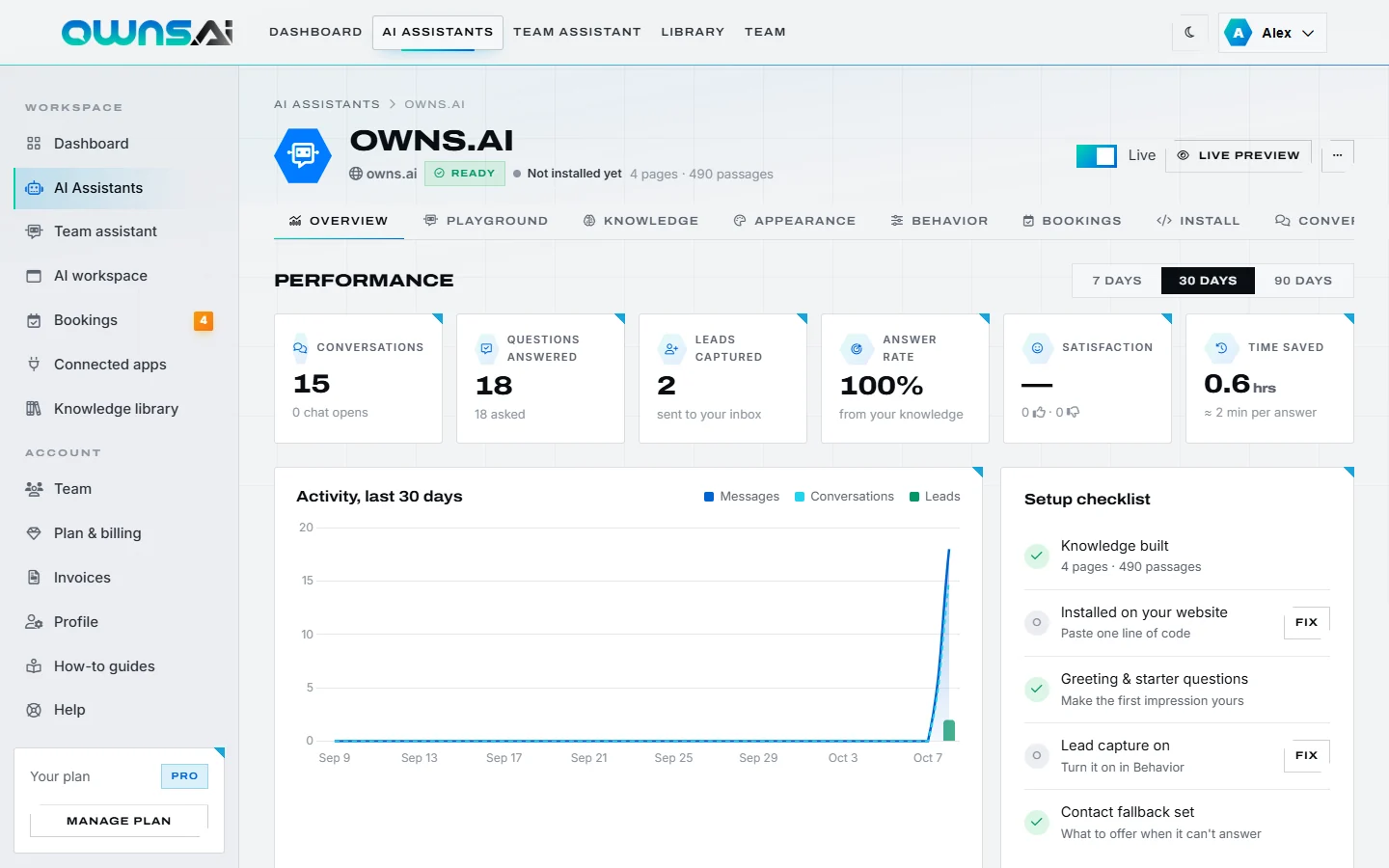Click Fix for Installed on your website

tap(1307, 622)
